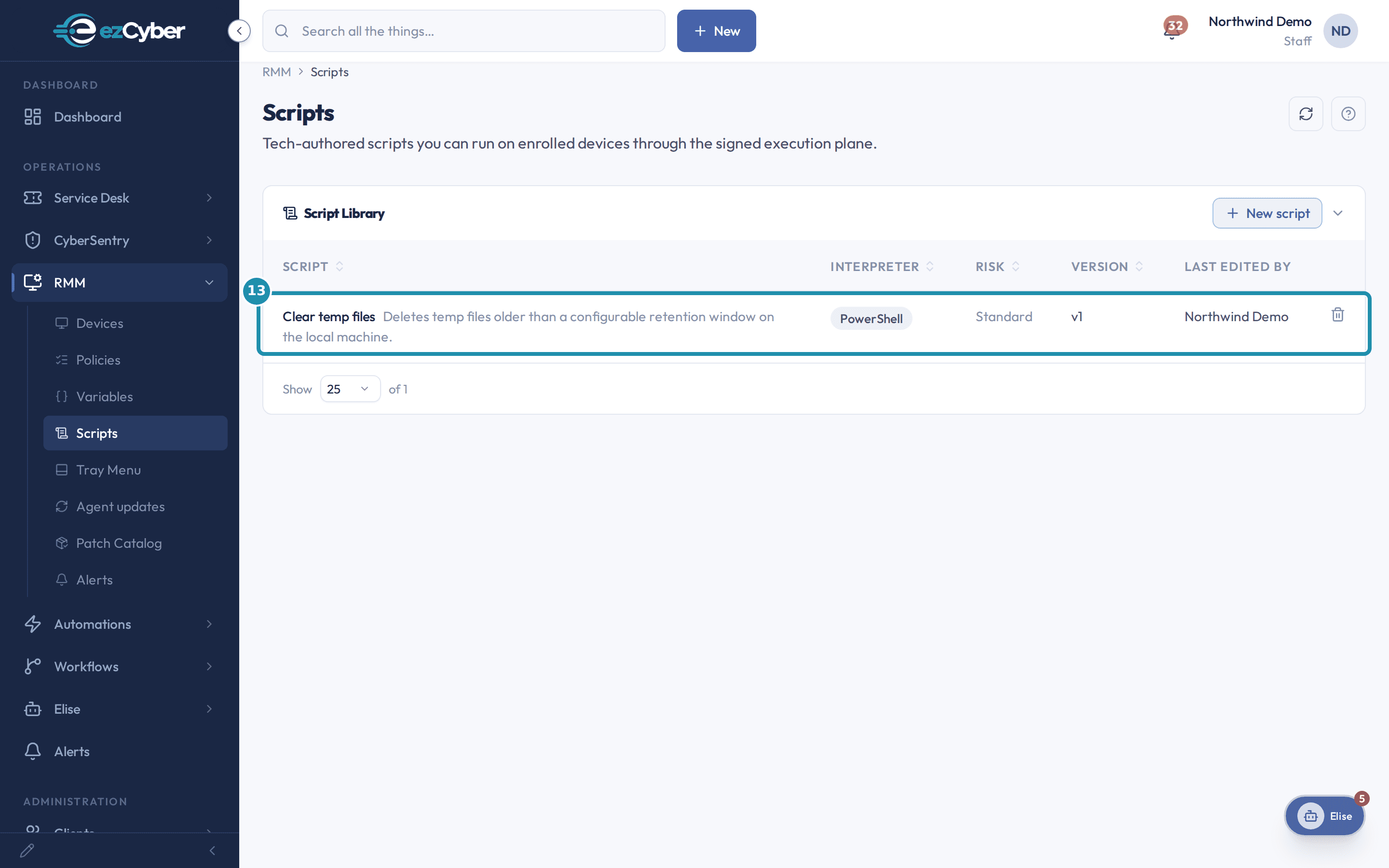Delete the Clear temp files script

pos(1337,314)
